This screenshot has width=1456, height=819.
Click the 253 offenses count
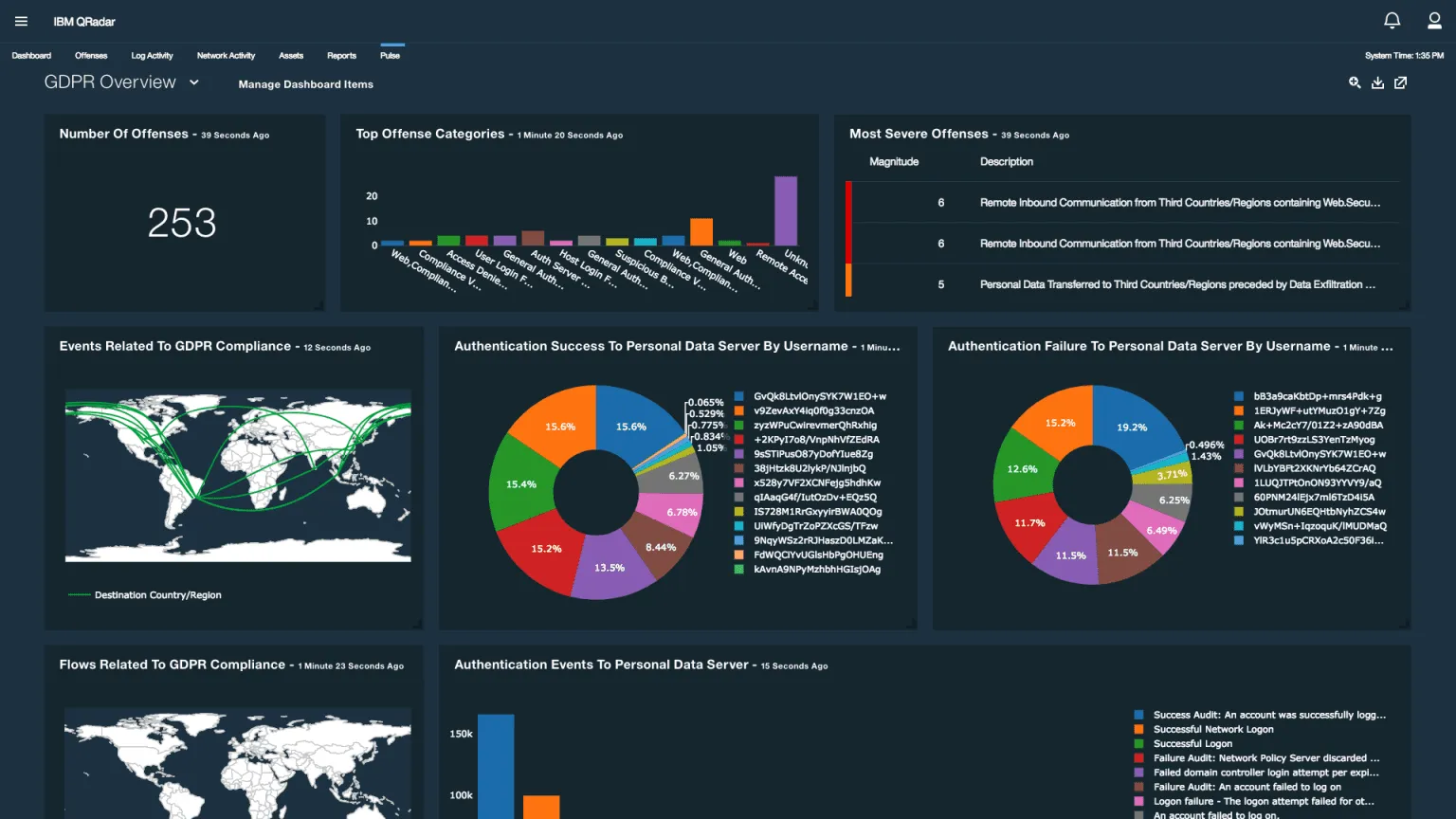[182, 223]
